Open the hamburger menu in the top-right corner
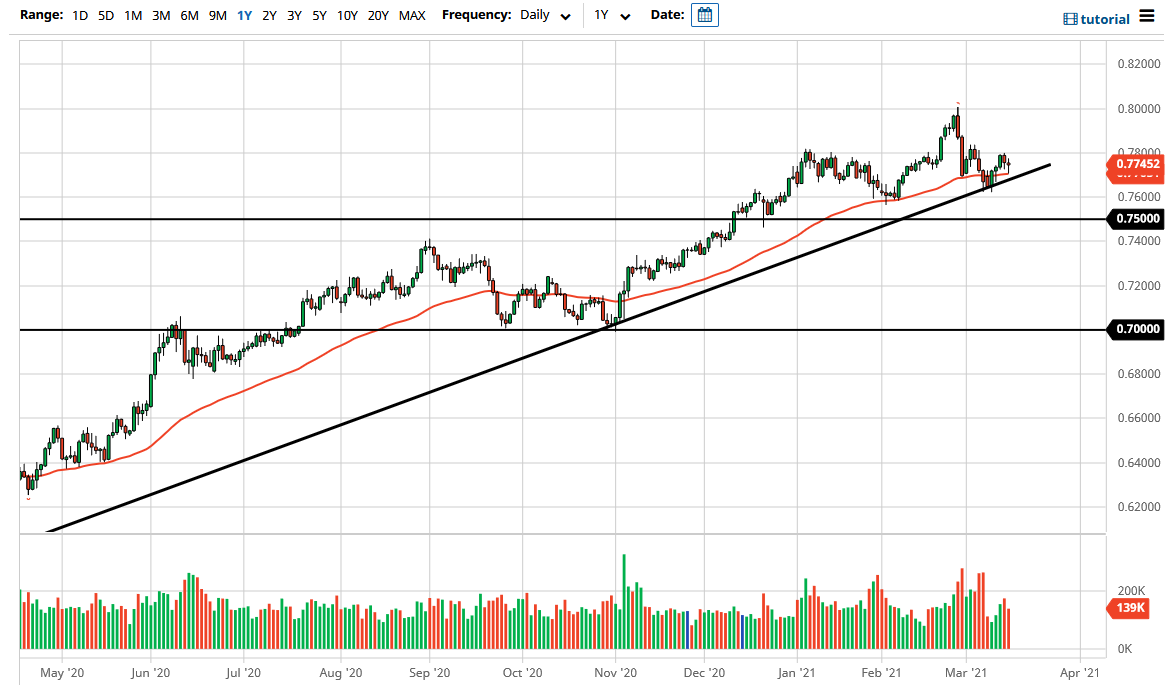The image size is (1168, 689). pyautogui.click(x=1147, y=17)
